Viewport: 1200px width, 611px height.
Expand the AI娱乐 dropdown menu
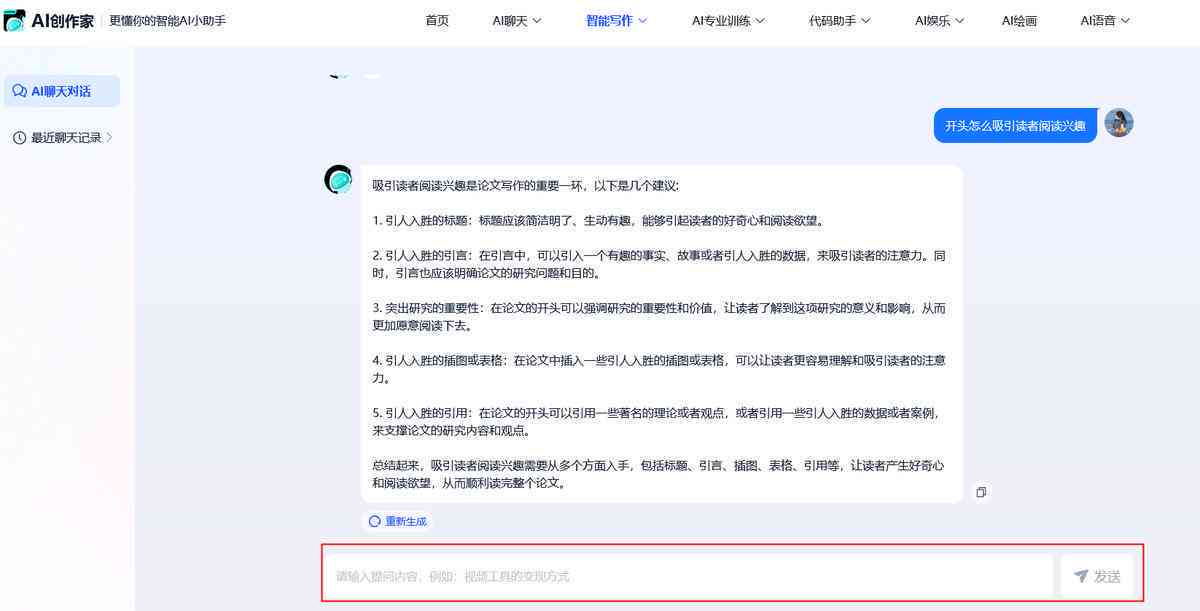click(x=939, y=20)
